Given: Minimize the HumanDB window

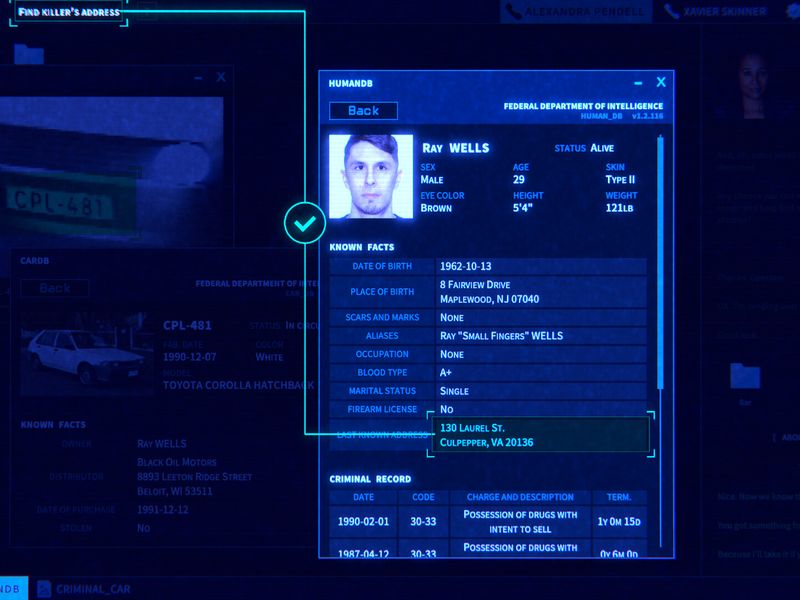Looking at the screenshot, I should click(638, 83).
